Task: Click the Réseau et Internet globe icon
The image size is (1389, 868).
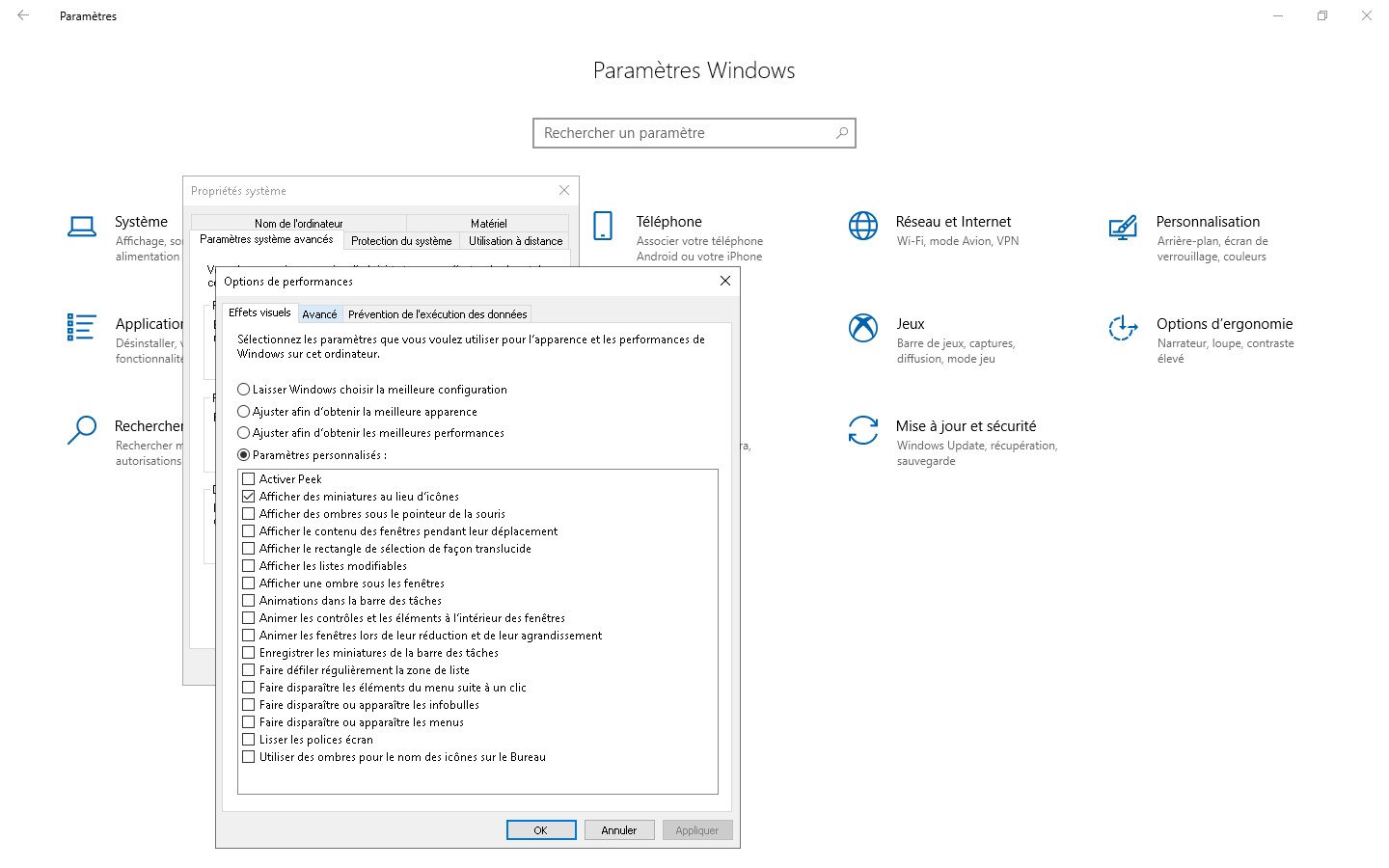Action: (862, 226)
